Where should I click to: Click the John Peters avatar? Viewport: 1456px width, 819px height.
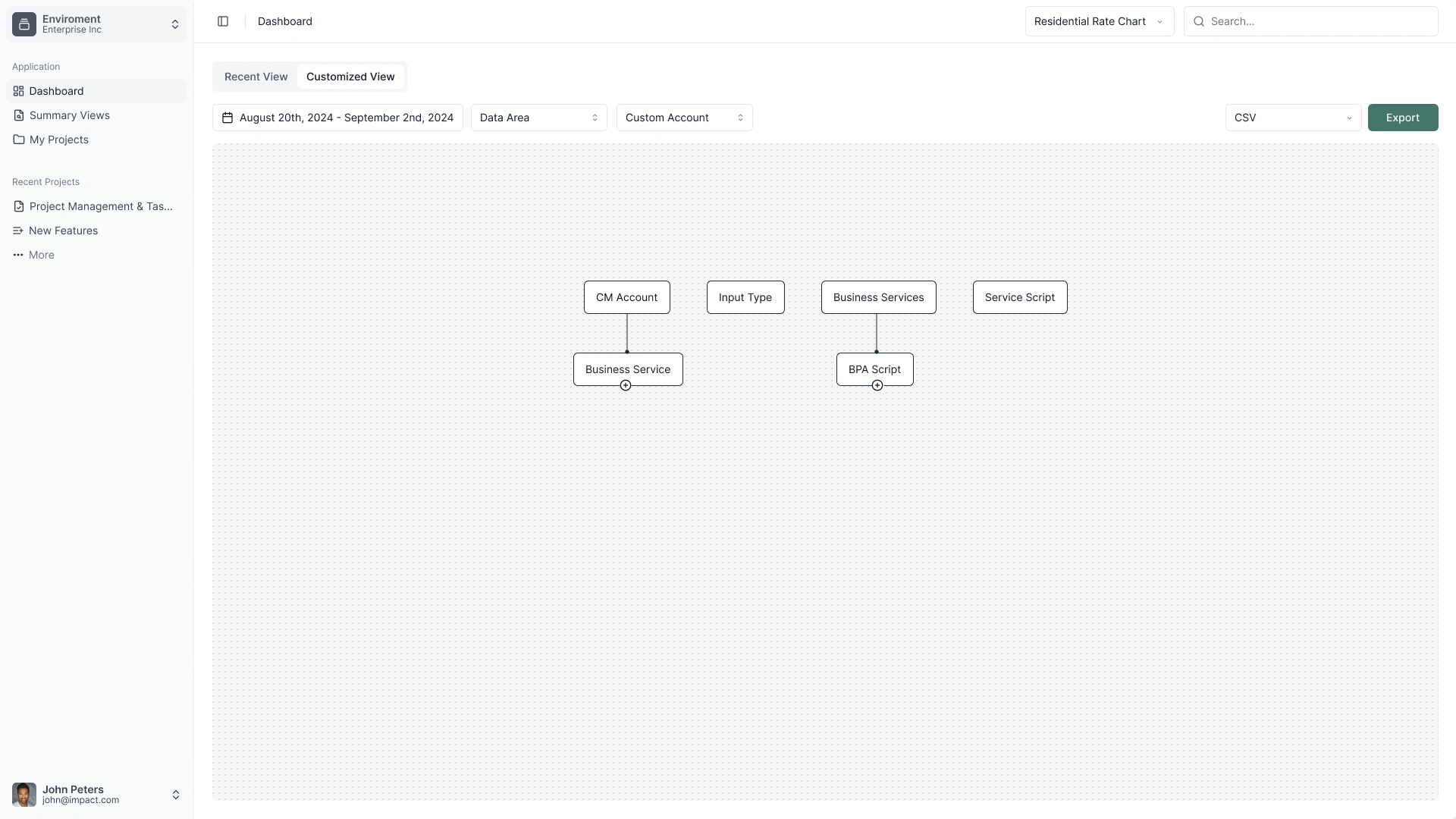pyautogui.click(x=24, y=795)
